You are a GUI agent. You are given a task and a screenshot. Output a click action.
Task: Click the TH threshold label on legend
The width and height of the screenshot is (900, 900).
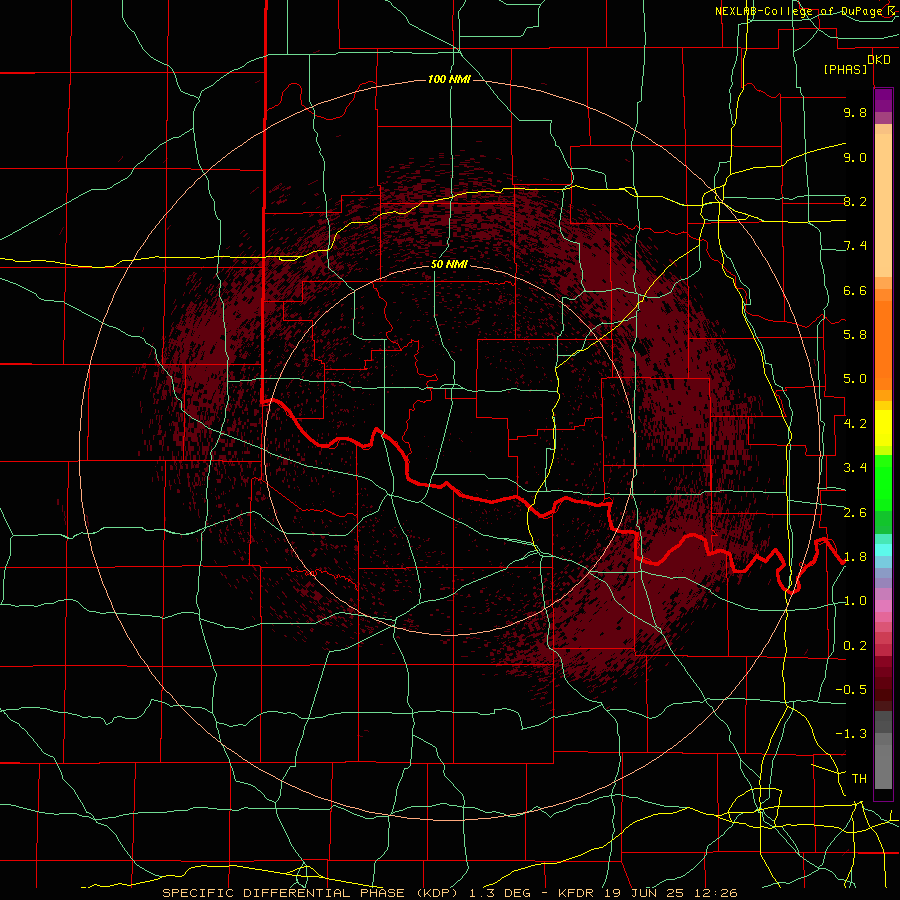click(859, 779)
